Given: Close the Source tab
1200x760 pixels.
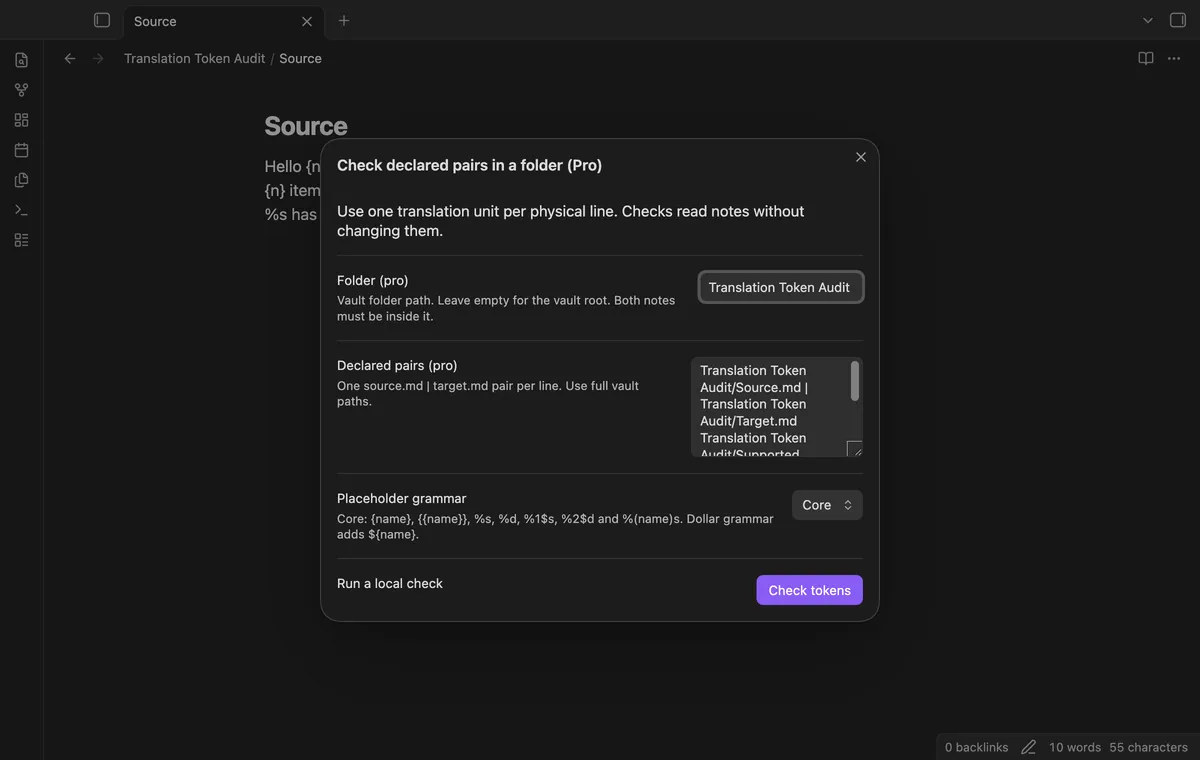Looking at the screenshot, I should click(x=307, y=21).
